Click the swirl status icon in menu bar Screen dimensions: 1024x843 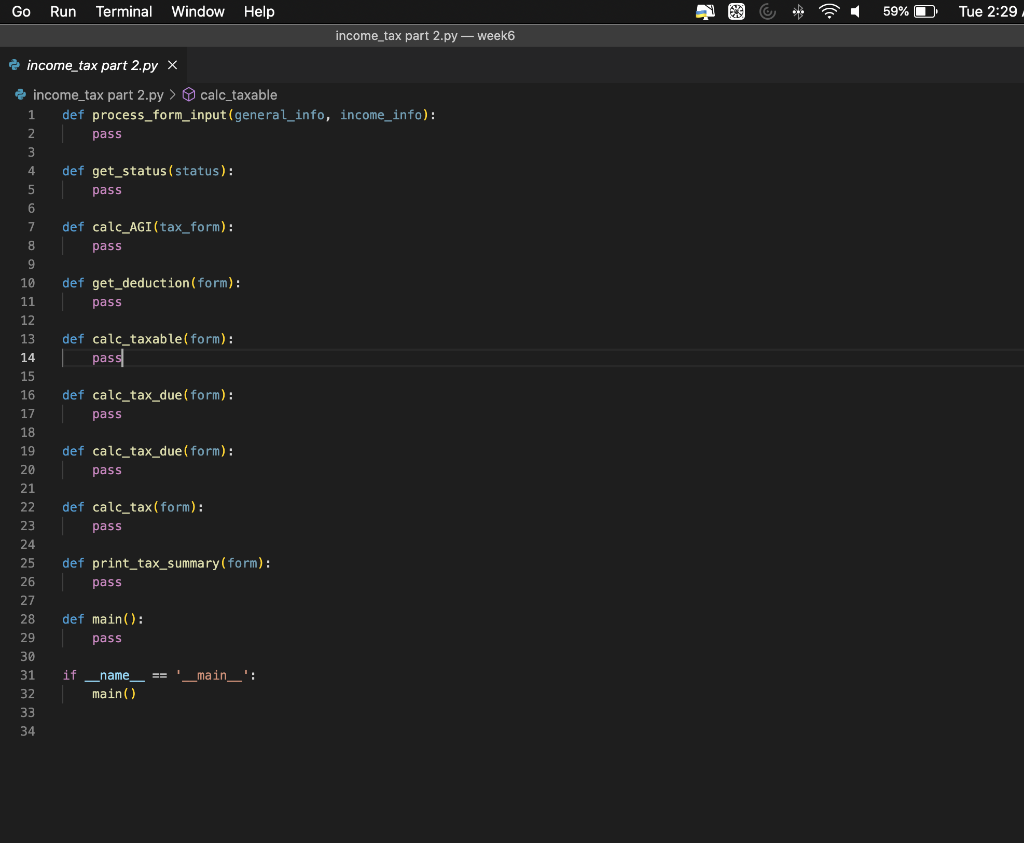click(x=767, y=11)
